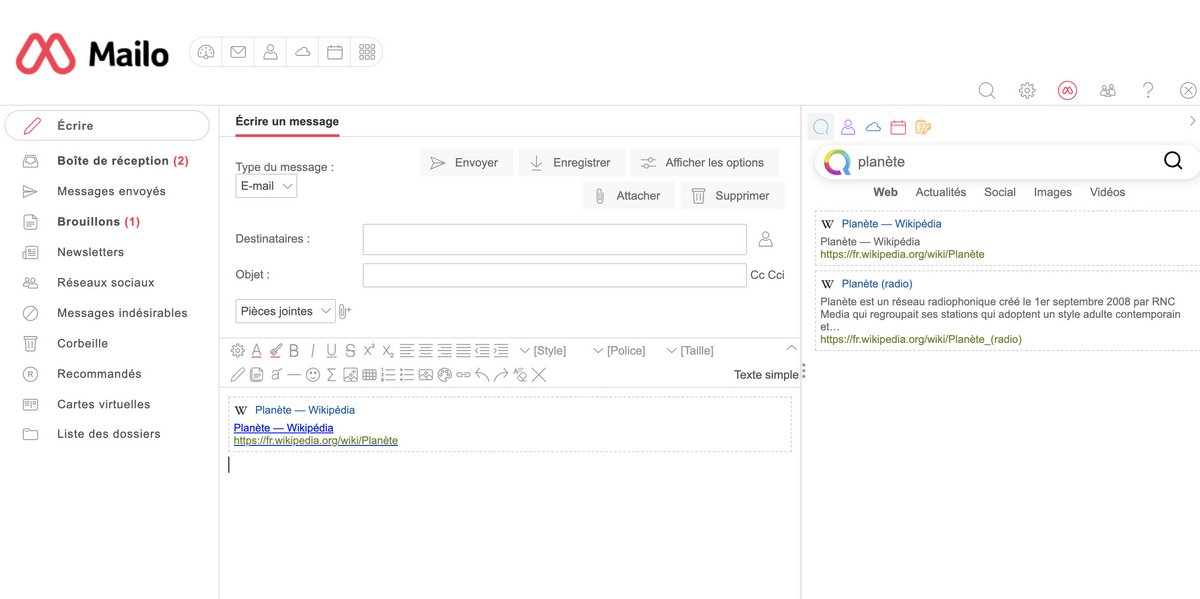Click the Objet input field
This screenshot has height=599, width=1200.
555,275
